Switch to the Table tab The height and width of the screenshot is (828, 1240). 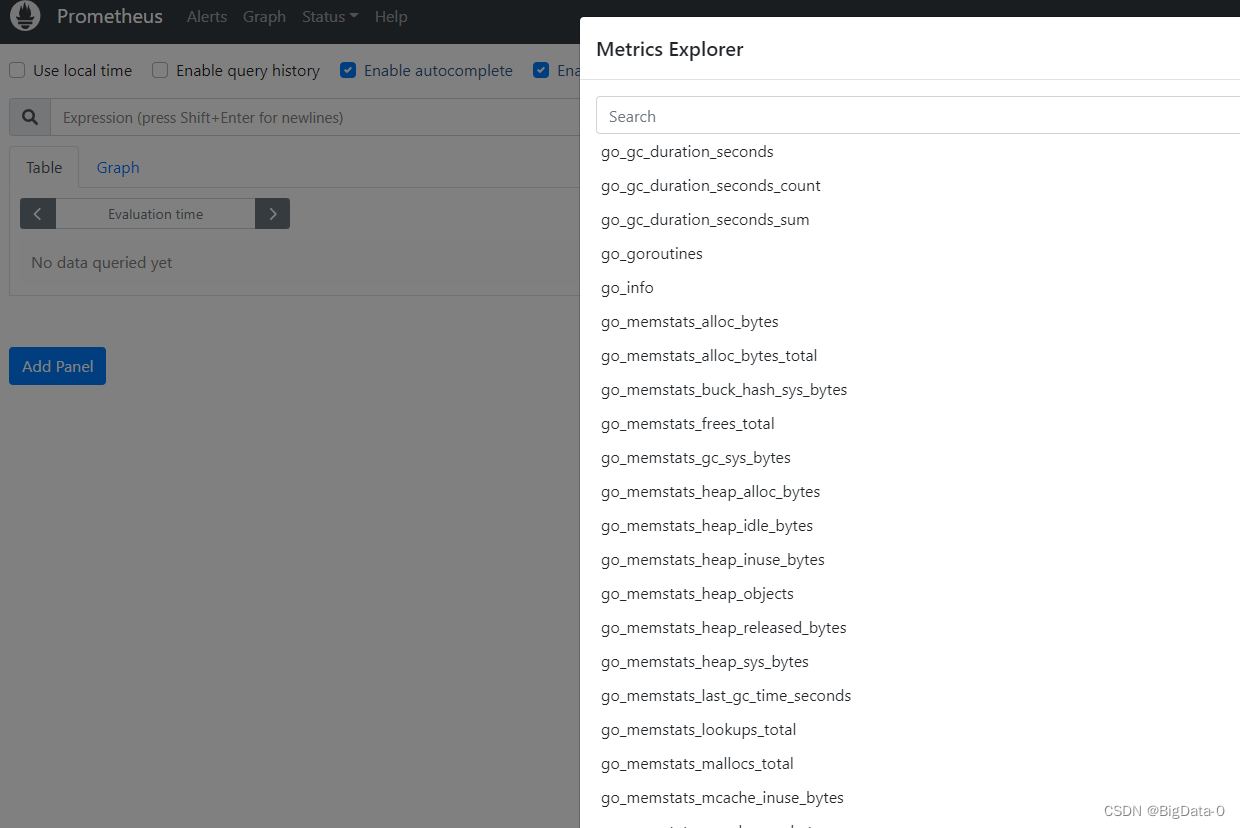[44, 167]
